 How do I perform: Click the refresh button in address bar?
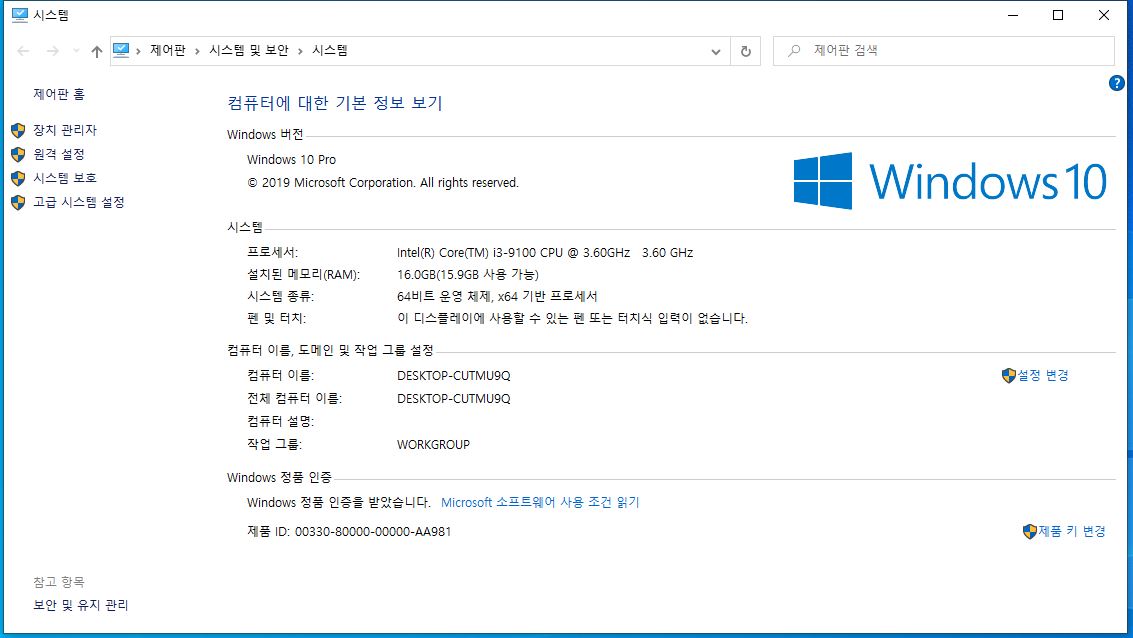pyautogui.click(x=746, y=51)
